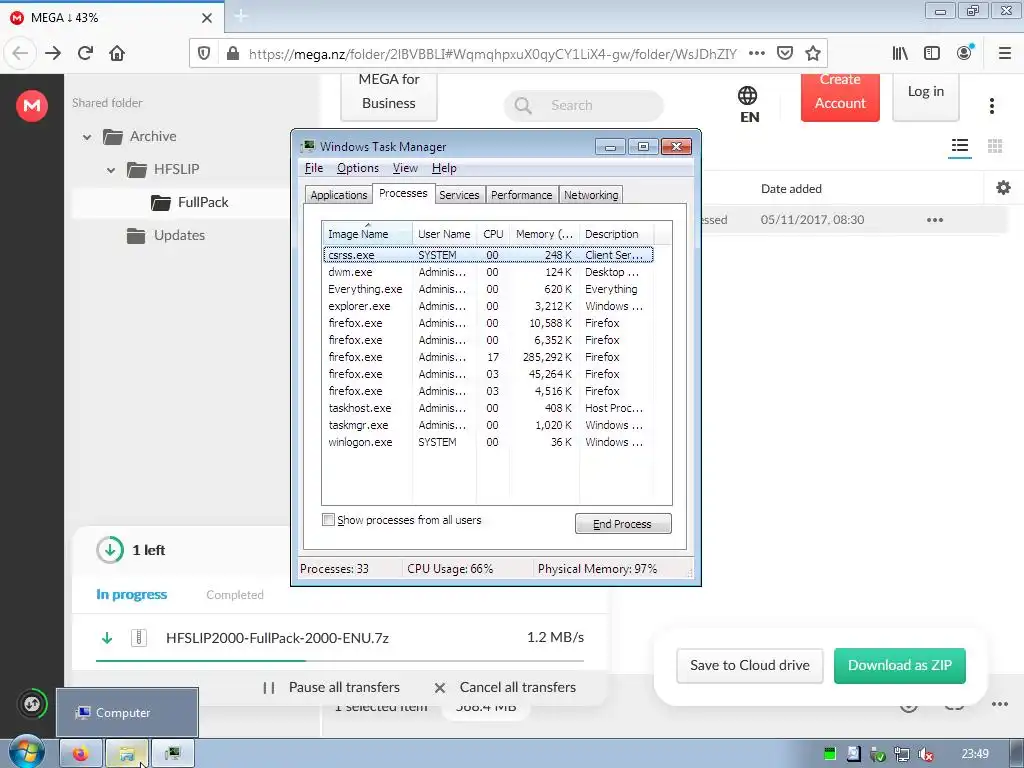The image size is (1024, 768).
Task: Open Task Manager View menu
Action: [405, 168]
